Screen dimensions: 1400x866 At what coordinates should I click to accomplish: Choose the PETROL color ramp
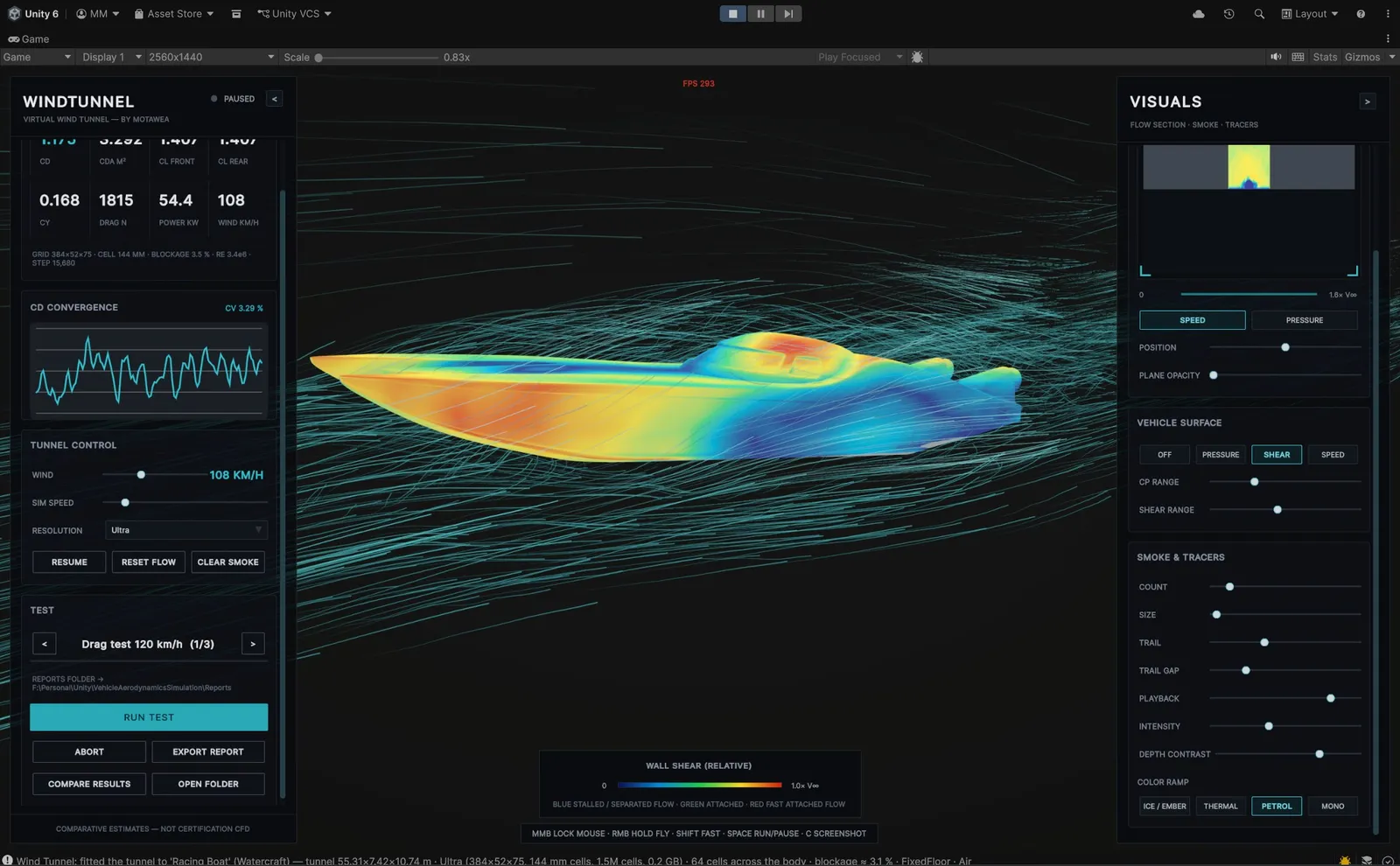coord(1277,807)
